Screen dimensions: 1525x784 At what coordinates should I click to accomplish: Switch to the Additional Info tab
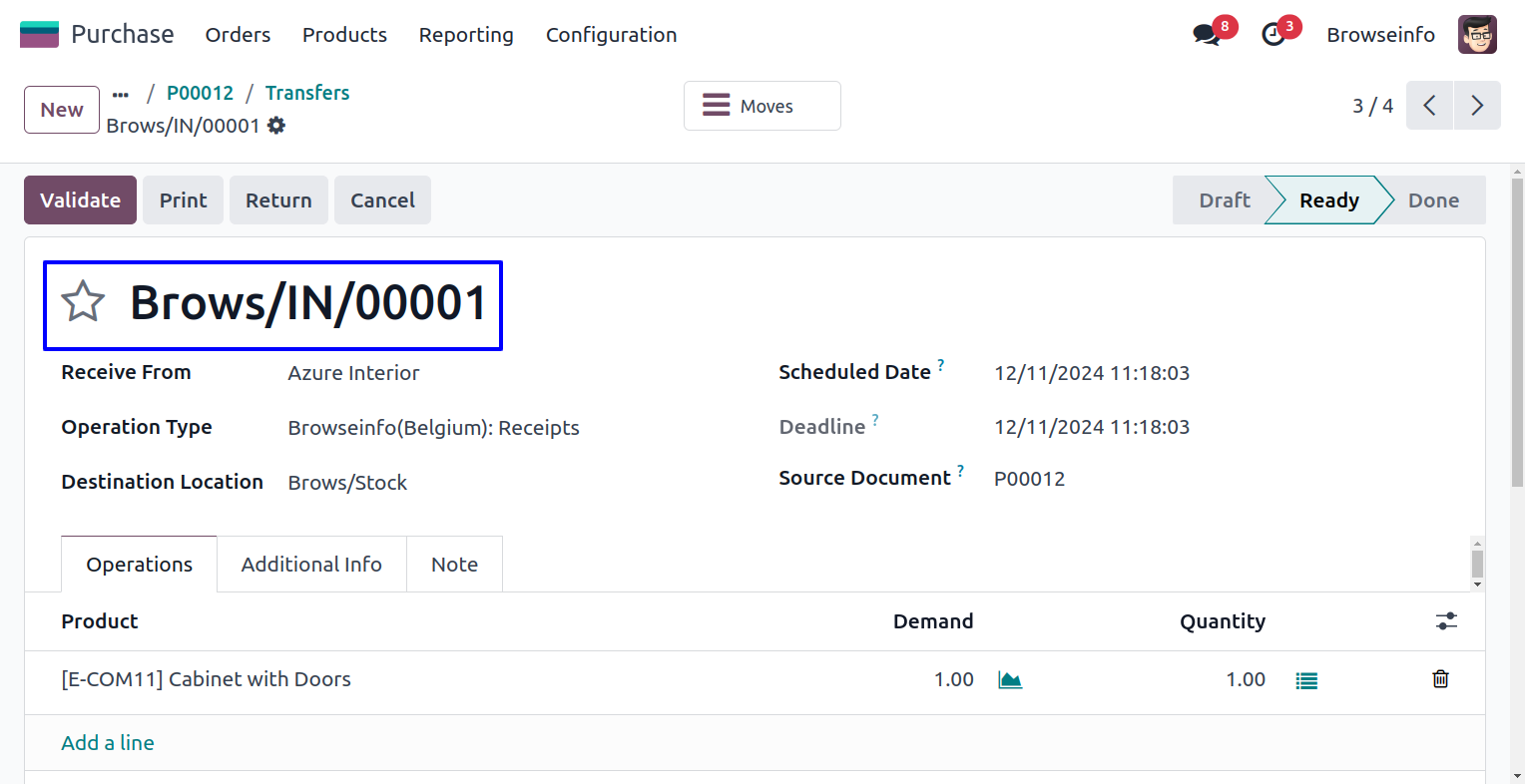311,565
